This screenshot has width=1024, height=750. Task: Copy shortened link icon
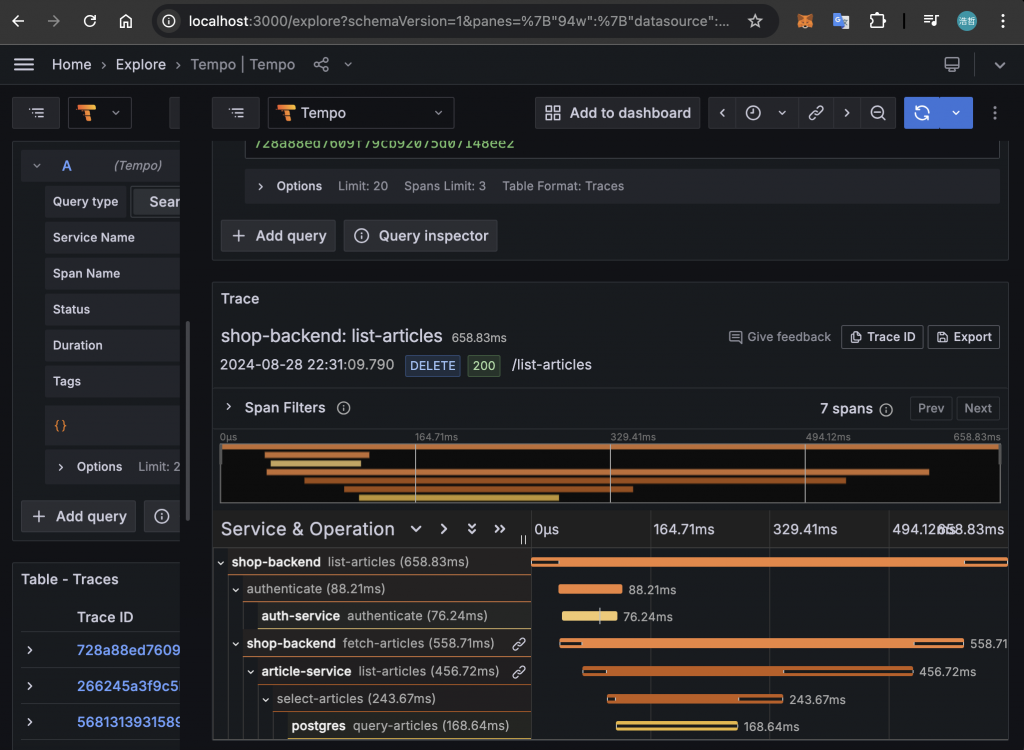coord(816,113)
